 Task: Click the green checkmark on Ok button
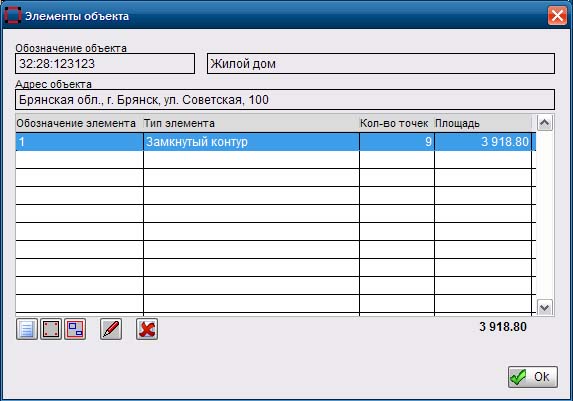pyautogui.click(x=518, y=377)
